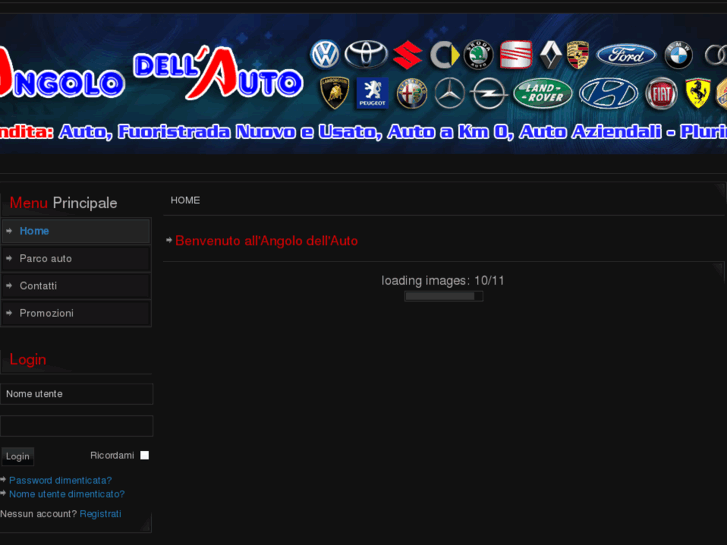
Task: Click the red Seat logo
Action: tap(516, 55)
